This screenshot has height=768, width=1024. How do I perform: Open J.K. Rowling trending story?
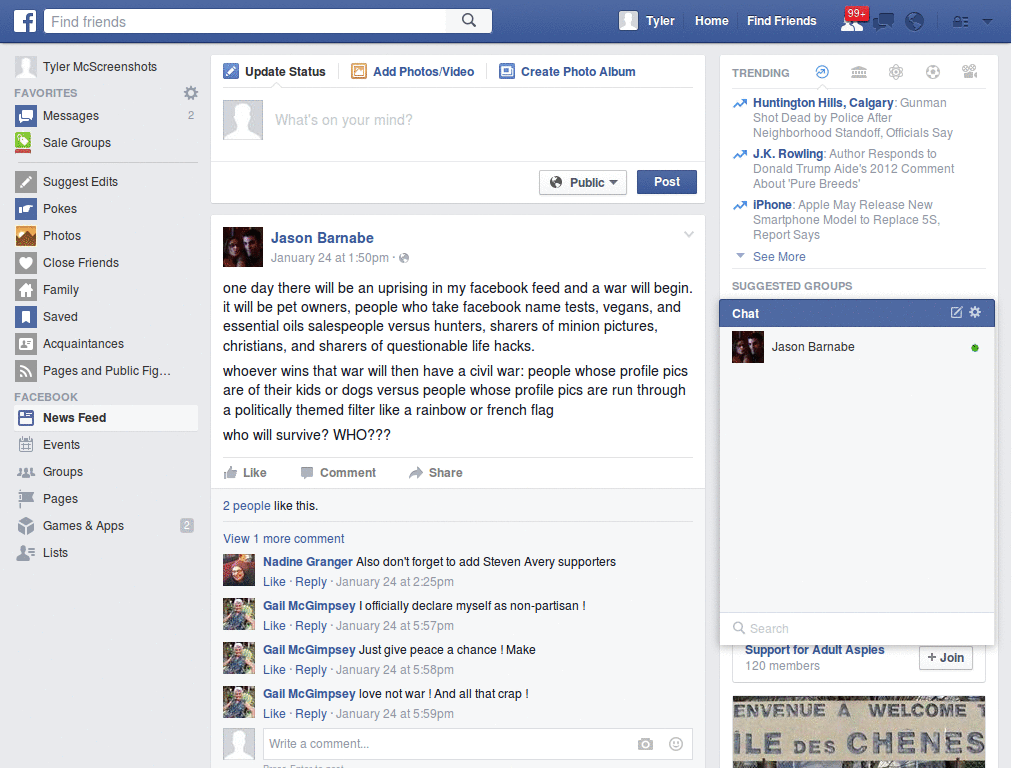[x=788, y=153]
